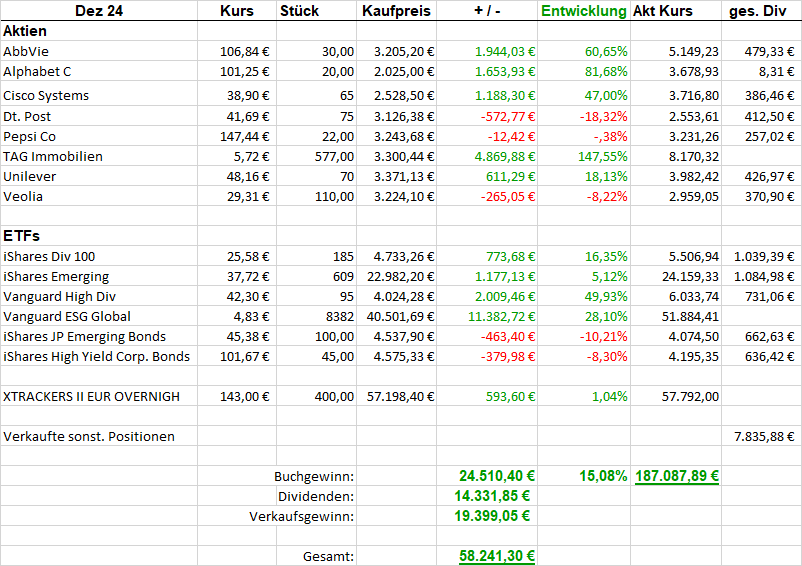Click the Buchgewinn total 24.510,40 €

[497, 476]
